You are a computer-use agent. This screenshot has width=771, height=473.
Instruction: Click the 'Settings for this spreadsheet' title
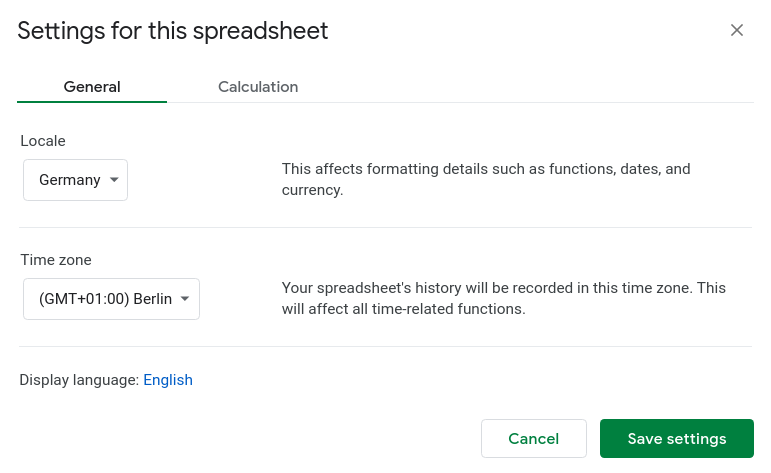(173, 31)
